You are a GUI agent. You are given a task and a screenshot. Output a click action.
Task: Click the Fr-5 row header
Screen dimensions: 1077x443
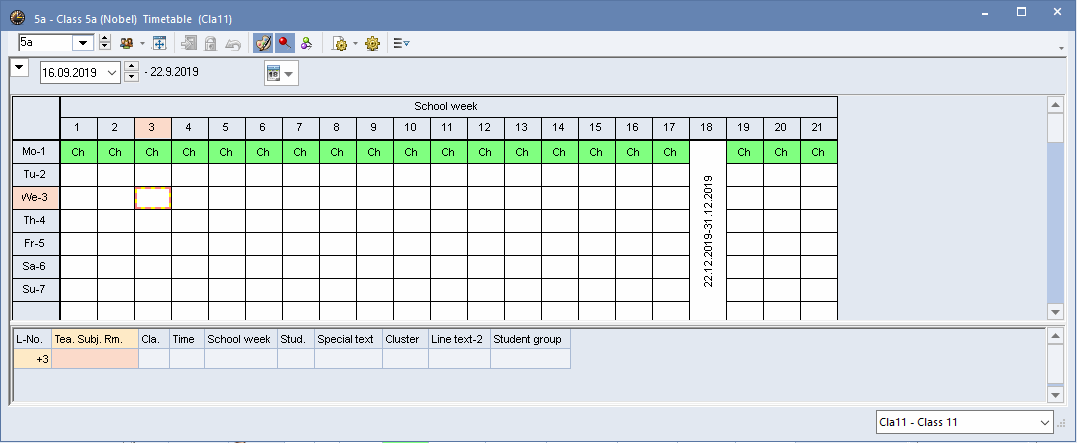click(x=36, y=245)
